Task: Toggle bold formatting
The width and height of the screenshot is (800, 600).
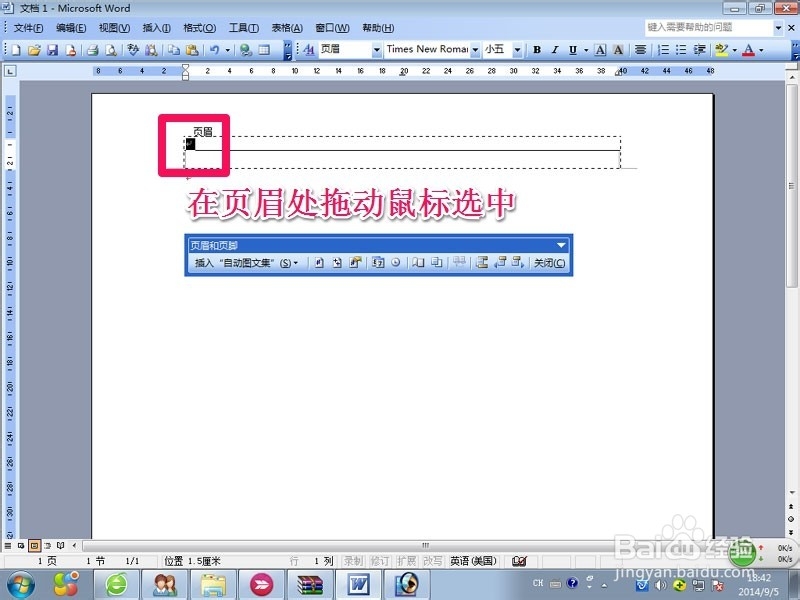Action: 537,49
